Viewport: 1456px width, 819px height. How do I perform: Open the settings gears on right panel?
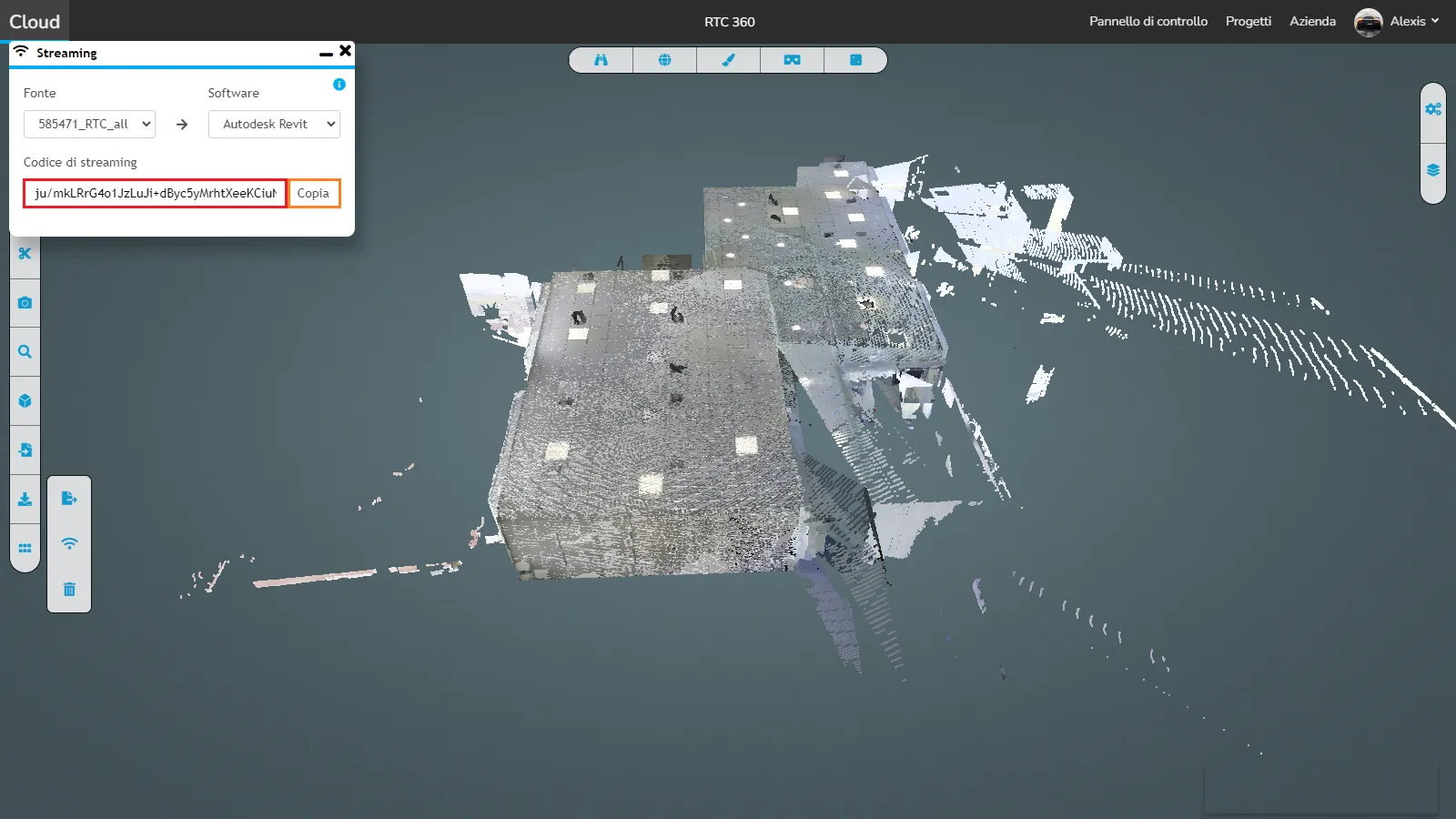1433,109
